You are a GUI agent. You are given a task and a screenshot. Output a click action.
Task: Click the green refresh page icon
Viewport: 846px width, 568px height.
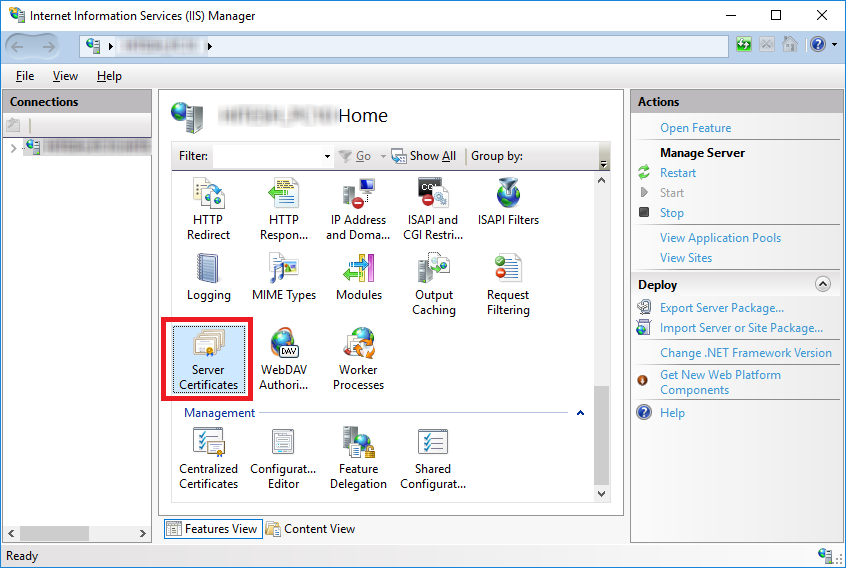[744, 45]
